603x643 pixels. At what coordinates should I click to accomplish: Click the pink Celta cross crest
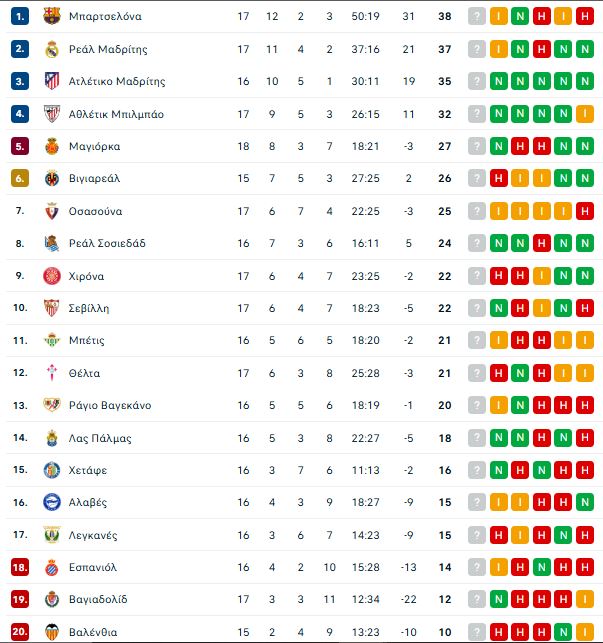(x=52, y=373)
